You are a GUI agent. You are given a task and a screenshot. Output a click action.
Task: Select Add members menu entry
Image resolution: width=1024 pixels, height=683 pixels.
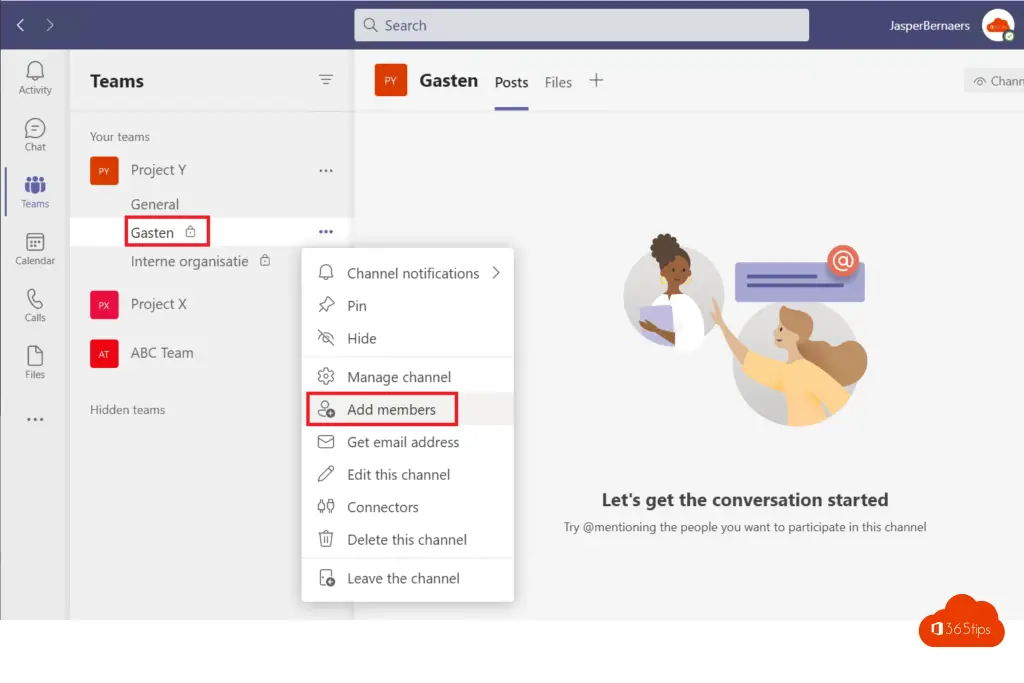click(391, 410)
